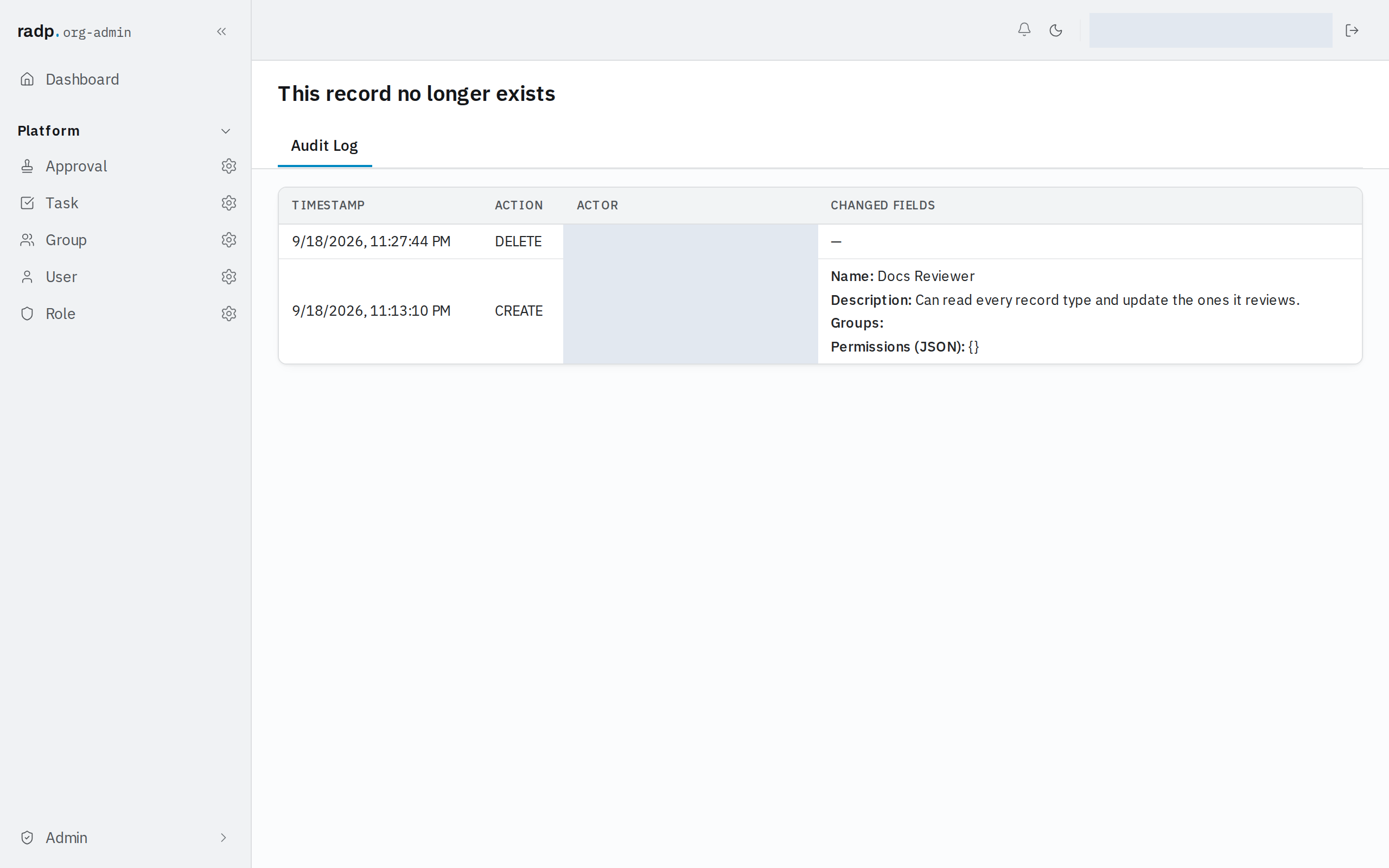Click the 'This record no longer exists' heading
The width and height of the screenshot is (1389, 868).
[416, 93]
